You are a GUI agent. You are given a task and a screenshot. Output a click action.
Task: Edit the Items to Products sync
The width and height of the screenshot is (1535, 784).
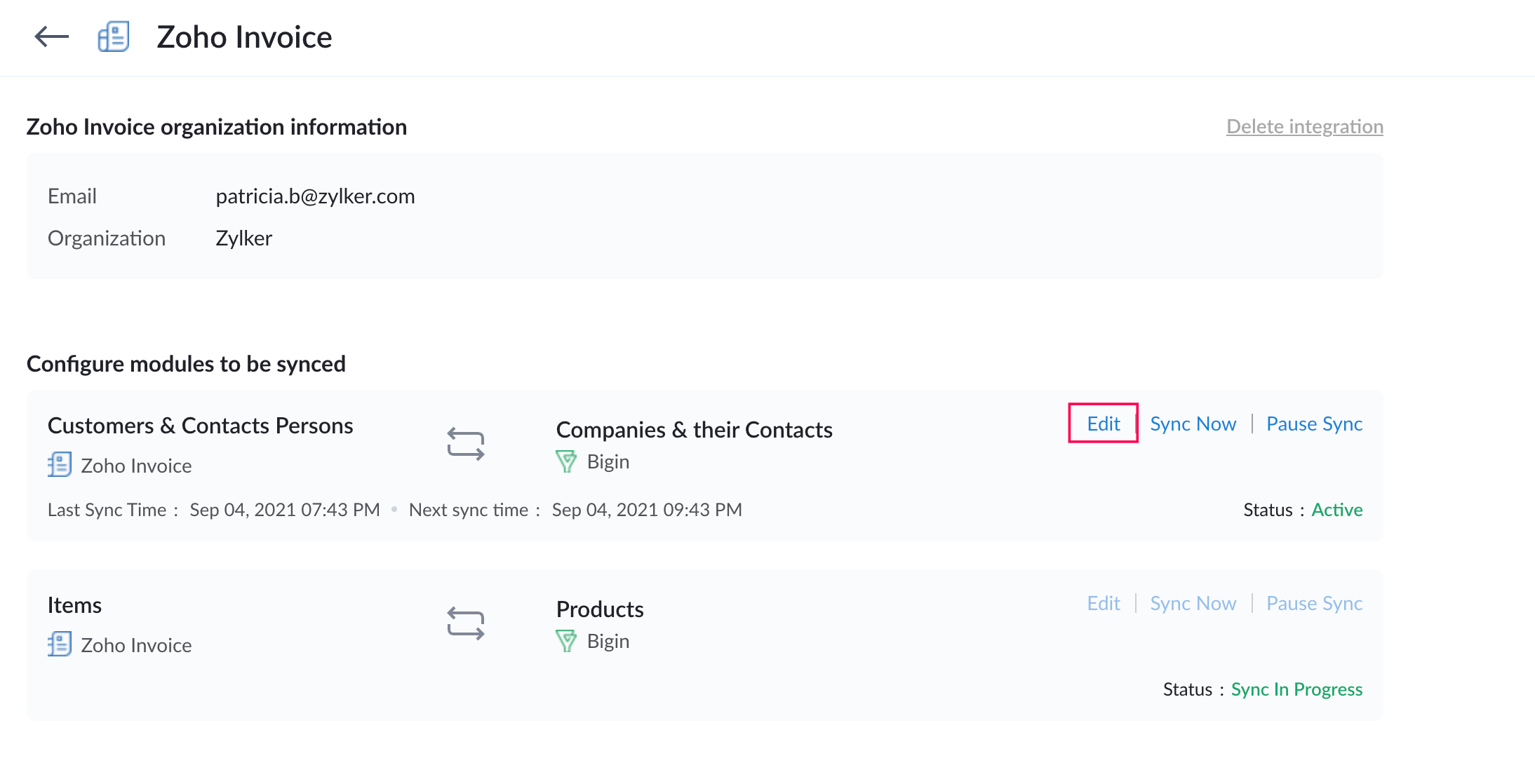pyautogui.click(x=1103, y=603)
